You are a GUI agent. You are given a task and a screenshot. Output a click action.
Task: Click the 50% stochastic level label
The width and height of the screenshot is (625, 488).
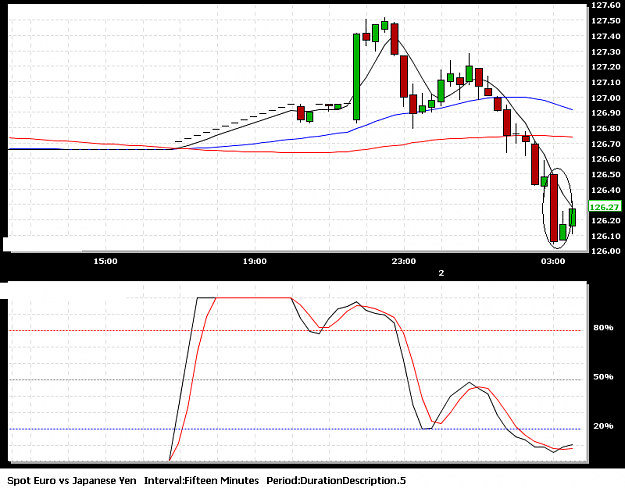tap(603, 377)
